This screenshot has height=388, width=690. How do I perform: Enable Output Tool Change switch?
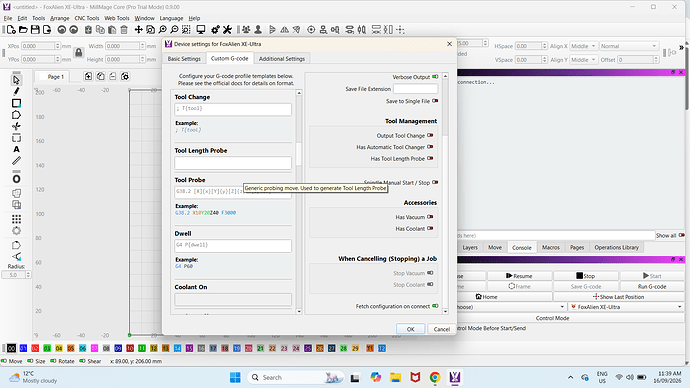pos(430,135)
